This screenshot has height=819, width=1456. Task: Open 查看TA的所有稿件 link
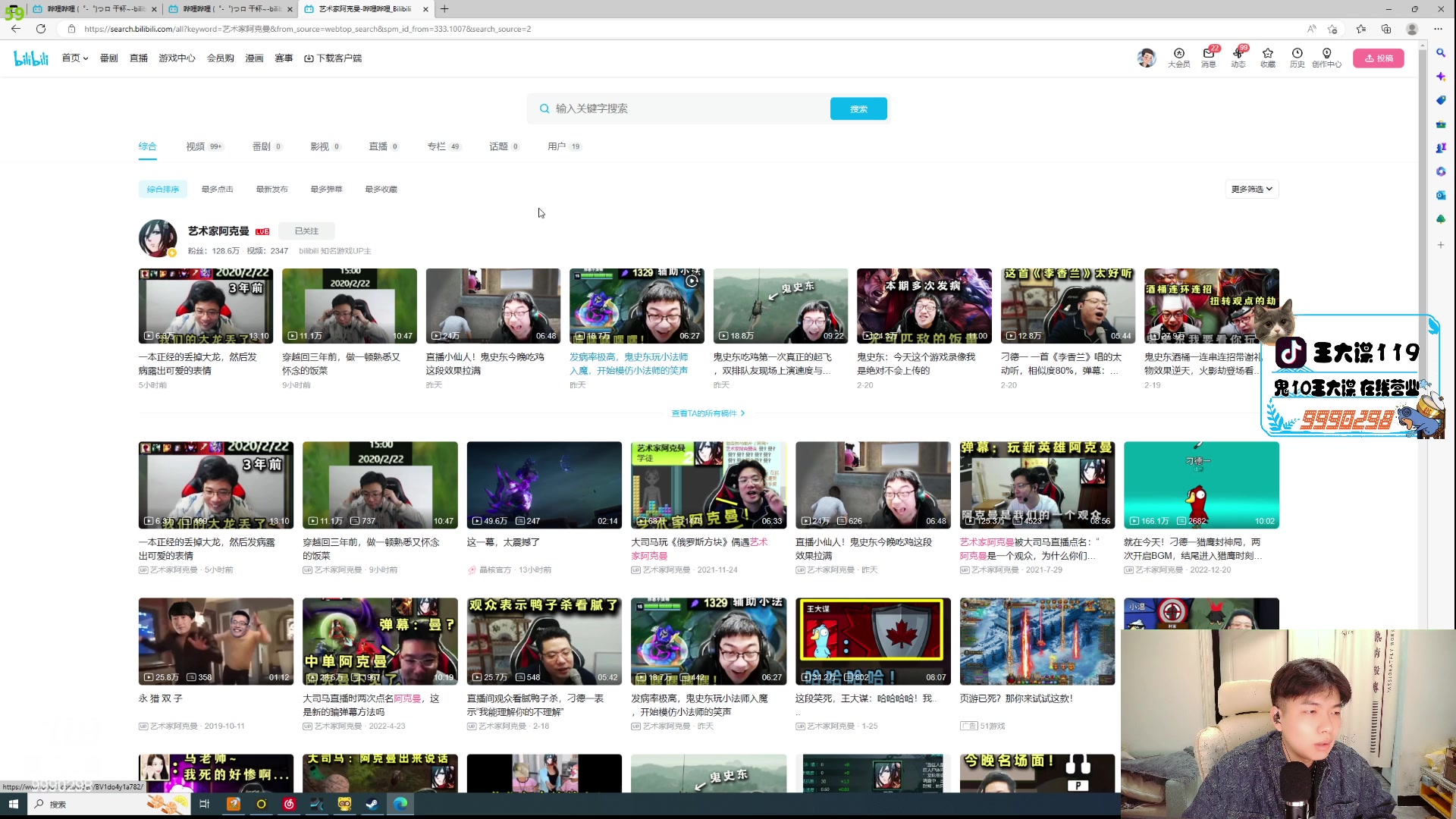click(x=708, y=413)
